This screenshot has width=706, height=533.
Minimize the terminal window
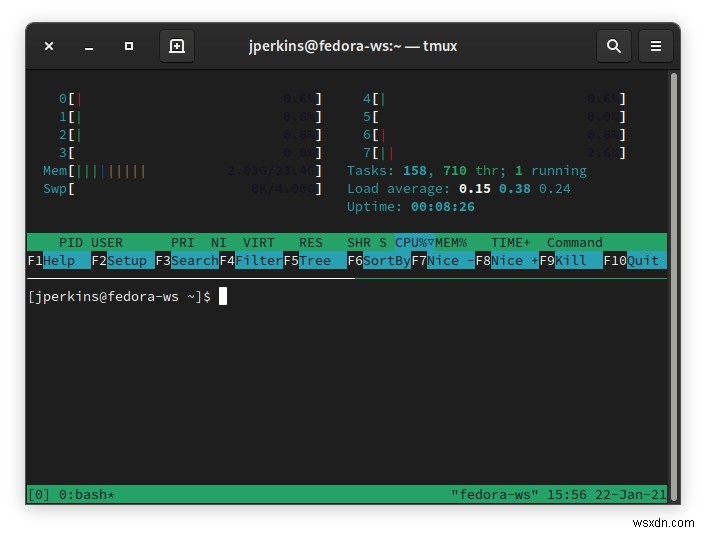click(89, 47)
